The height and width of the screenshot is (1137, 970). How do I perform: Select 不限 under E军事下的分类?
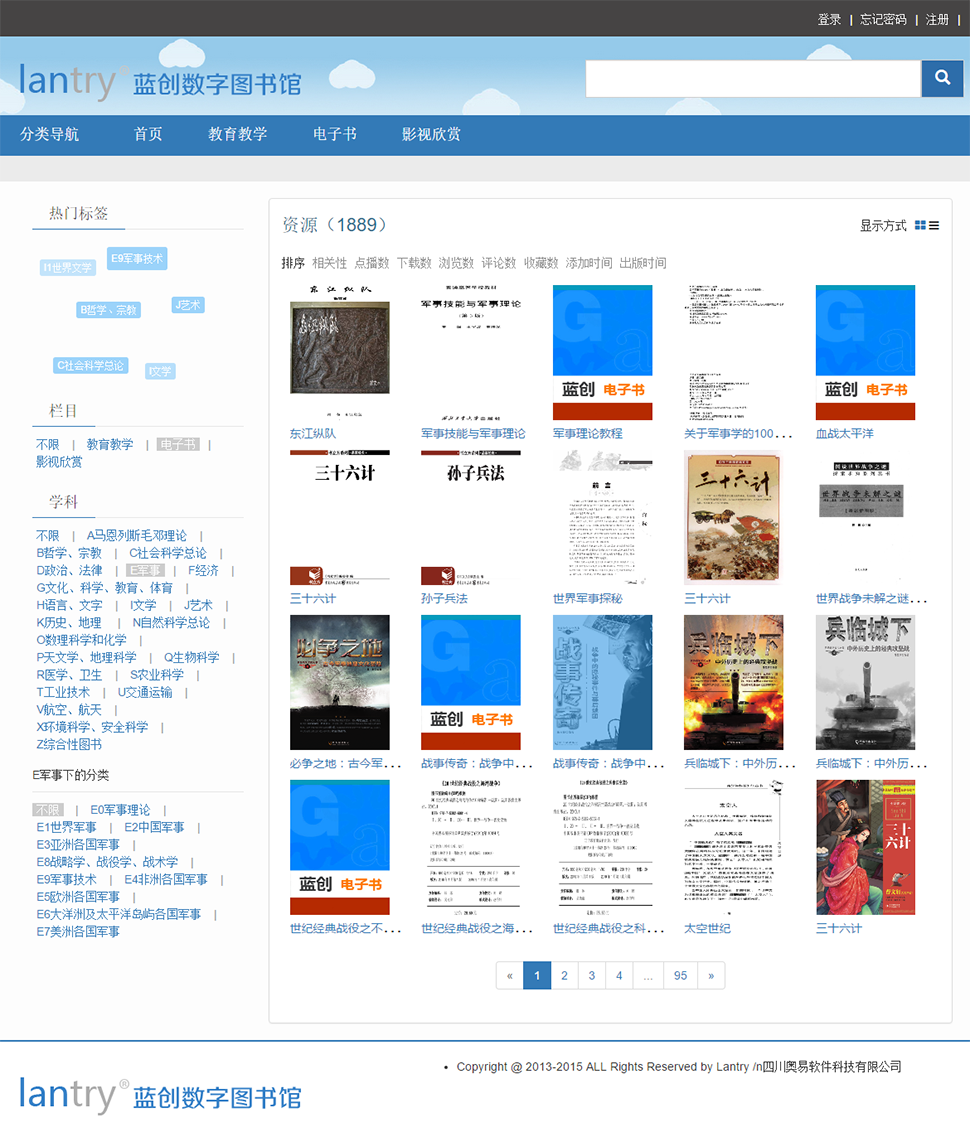click(x=48, y=810)
